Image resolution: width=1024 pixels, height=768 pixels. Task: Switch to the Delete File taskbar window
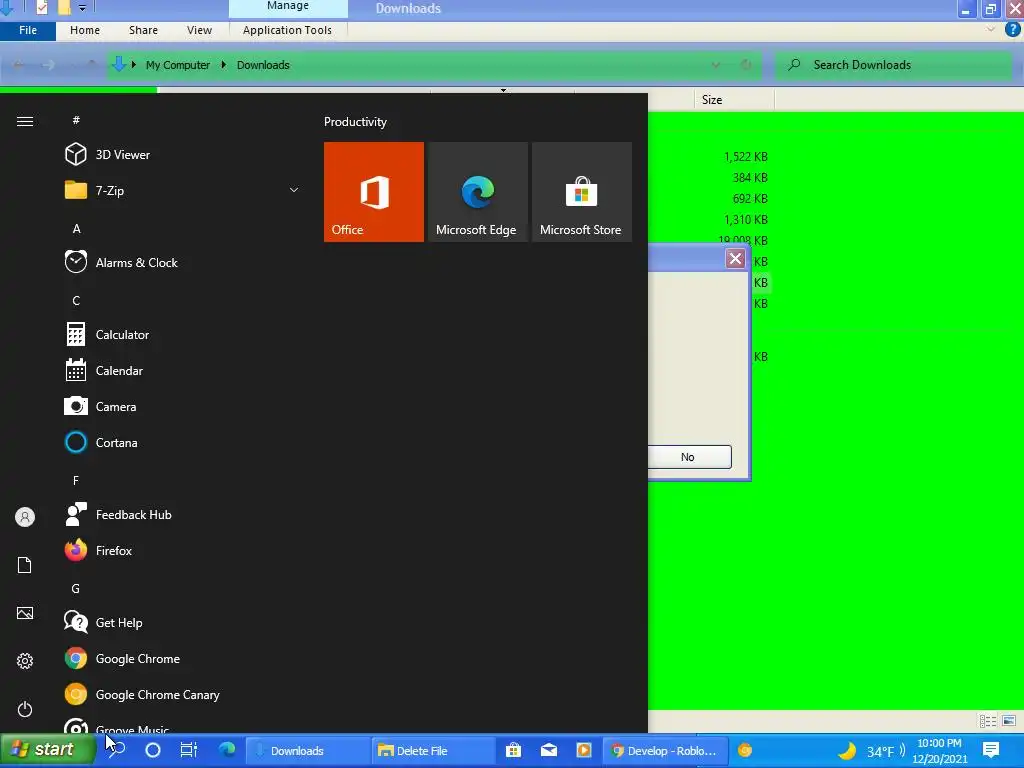pos(433,750)
